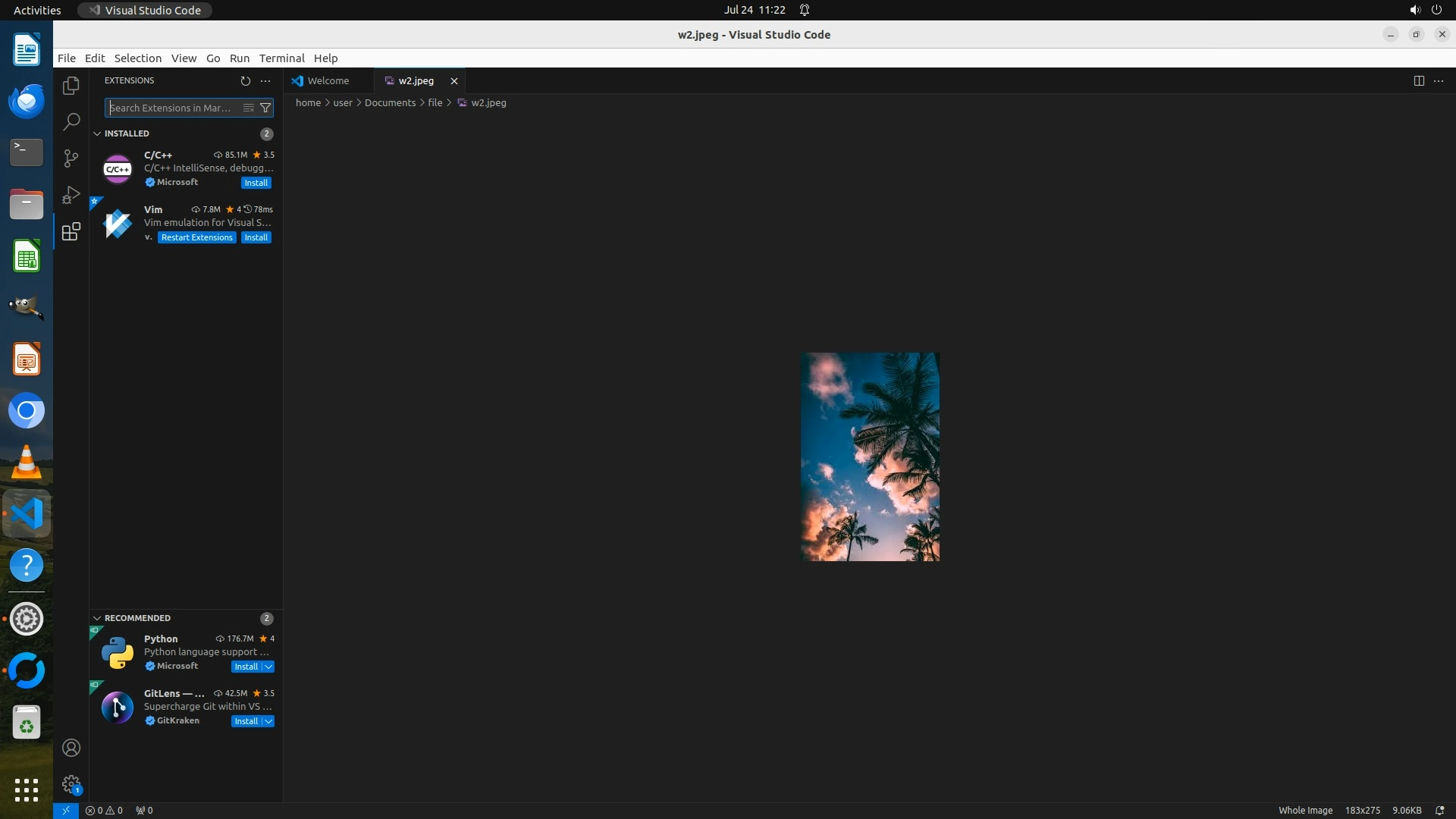Open the Explorer view in activity bar

tap(71, 86)
